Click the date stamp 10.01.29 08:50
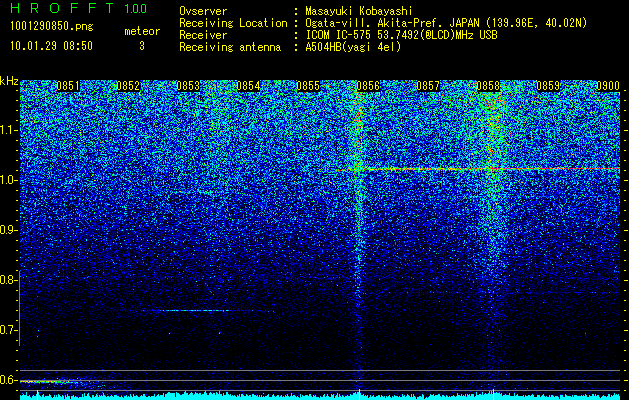 point(51,46)
